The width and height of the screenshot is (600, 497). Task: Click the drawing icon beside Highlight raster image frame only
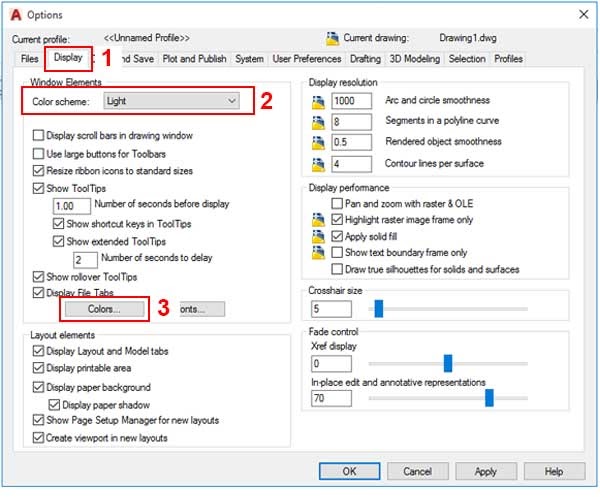click(318, 220)
